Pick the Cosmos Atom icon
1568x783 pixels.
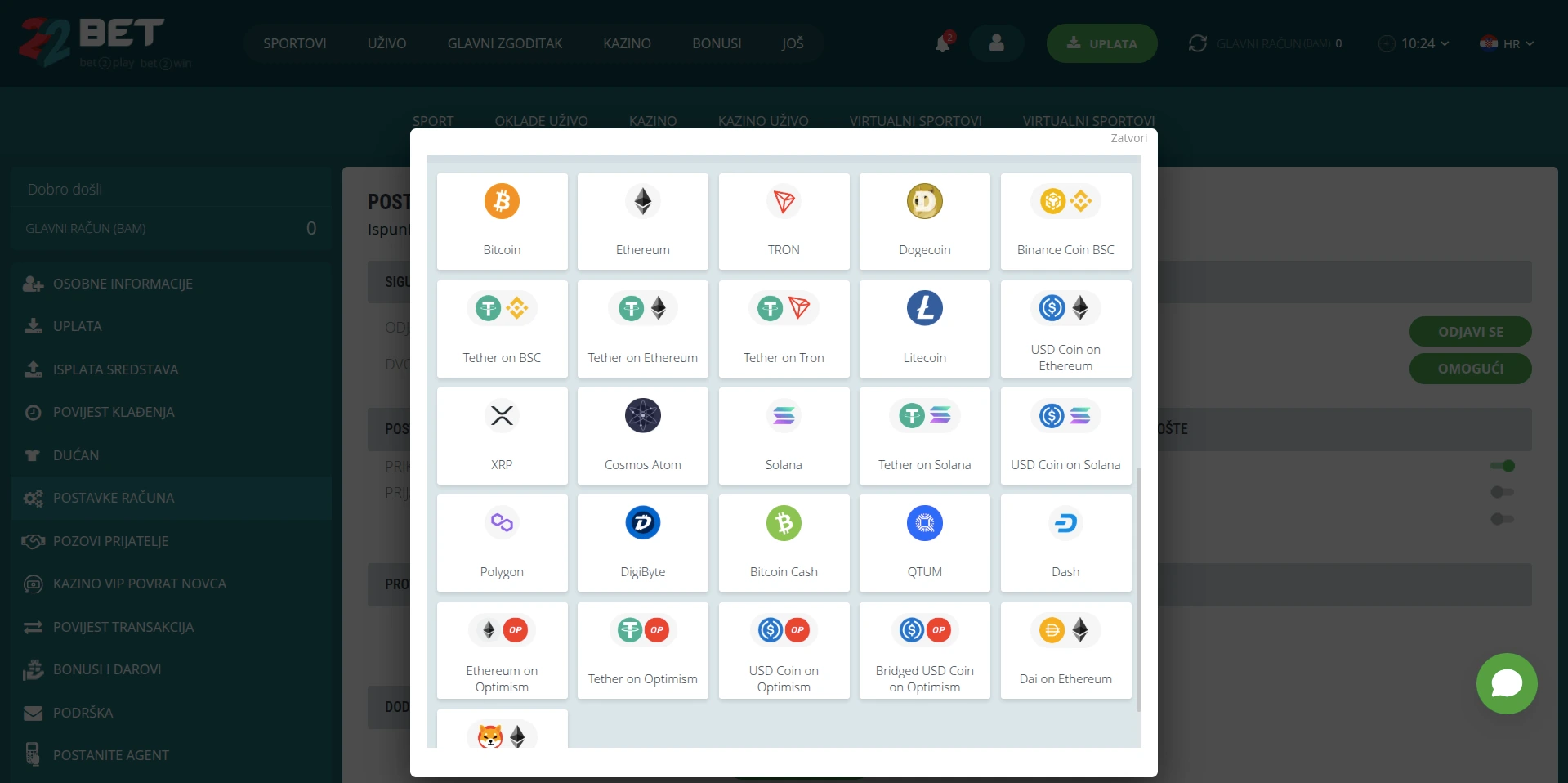642,416
